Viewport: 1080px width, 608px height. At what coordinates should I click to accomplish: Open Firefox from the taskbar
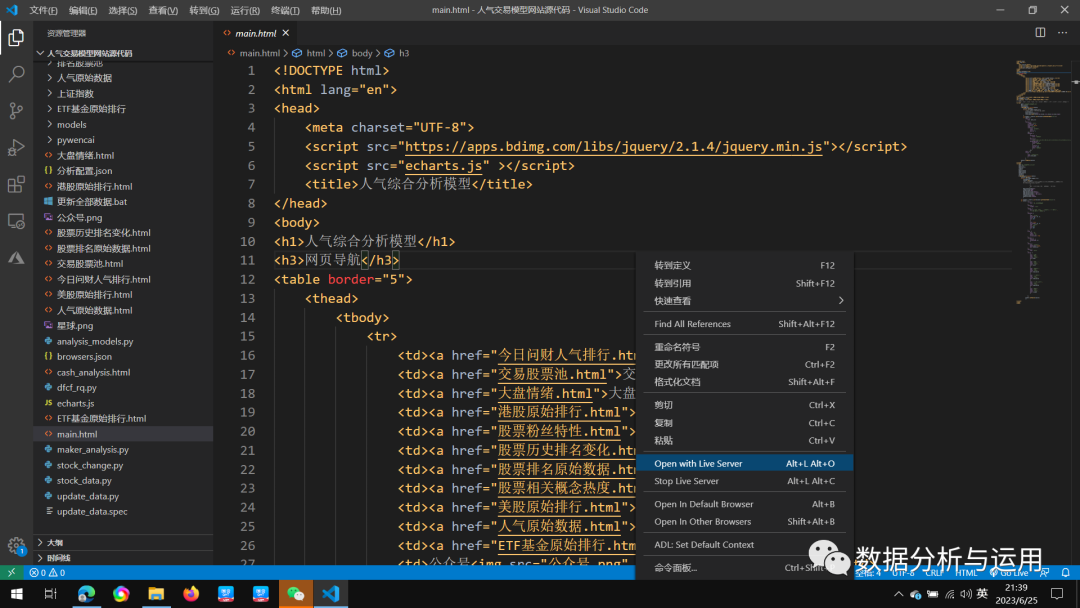(191, 594)
